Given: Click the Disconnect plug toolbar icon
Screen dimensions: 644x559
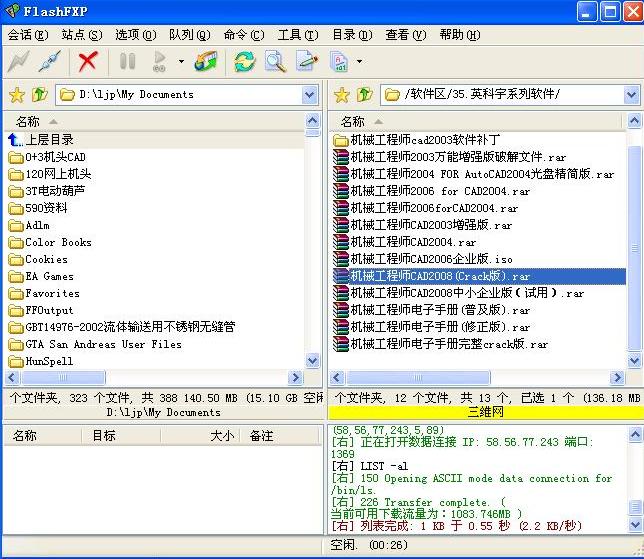Looking at the screenshot, I should pos(49,62).
